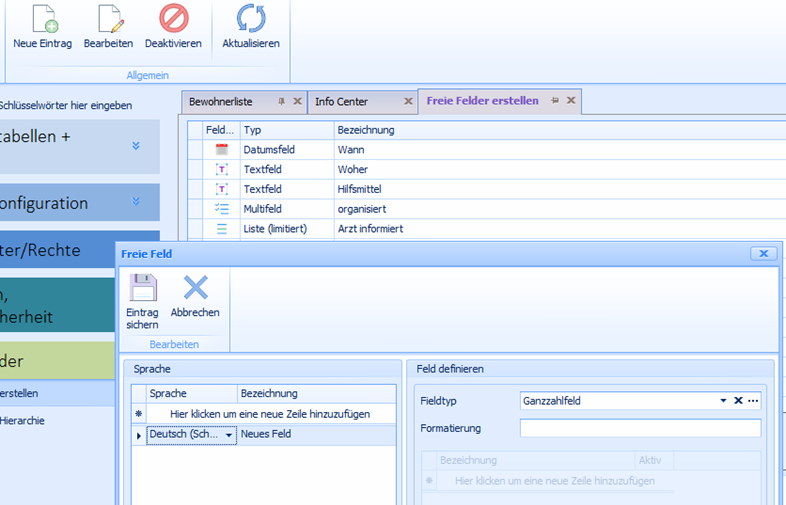This screenshot has height=505, width=786.
Task: Collapse the Tabellen sidebar section
Action: point(136,145)
